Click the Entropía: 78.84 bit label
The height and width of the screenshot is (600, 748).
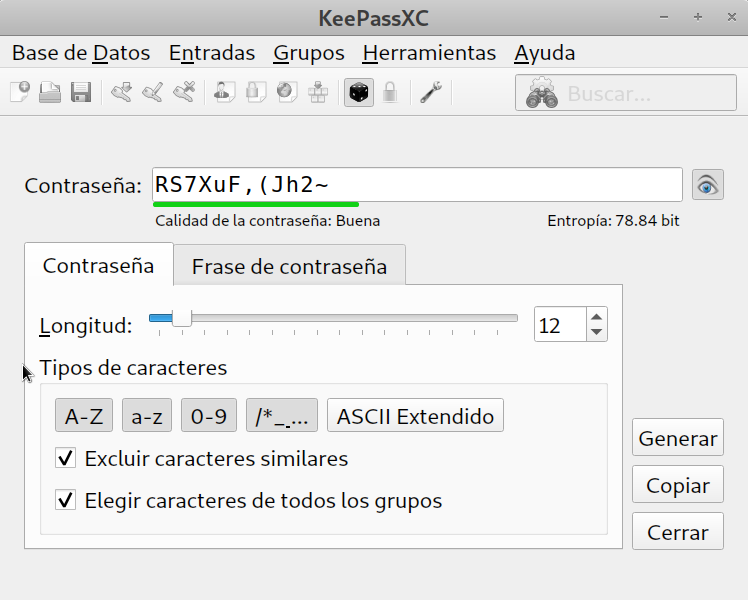point(613,221)
